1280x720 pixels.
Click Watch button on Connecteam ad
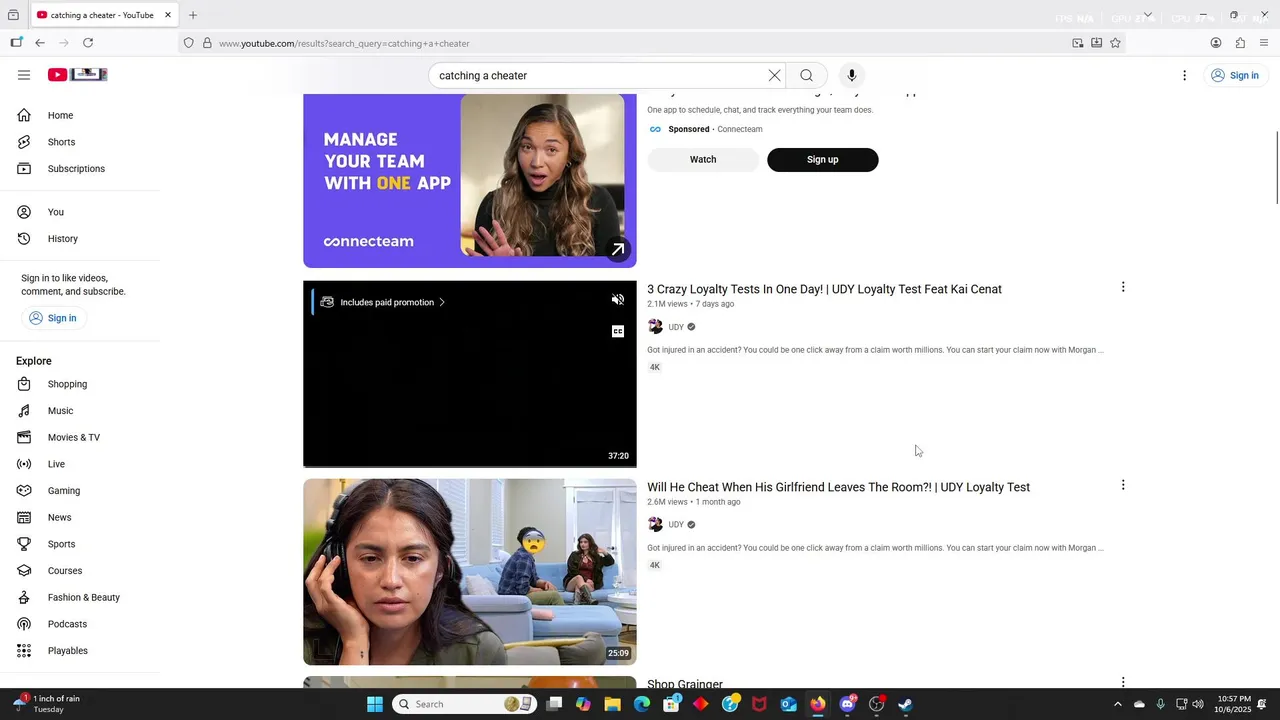[x=703, y=160]
